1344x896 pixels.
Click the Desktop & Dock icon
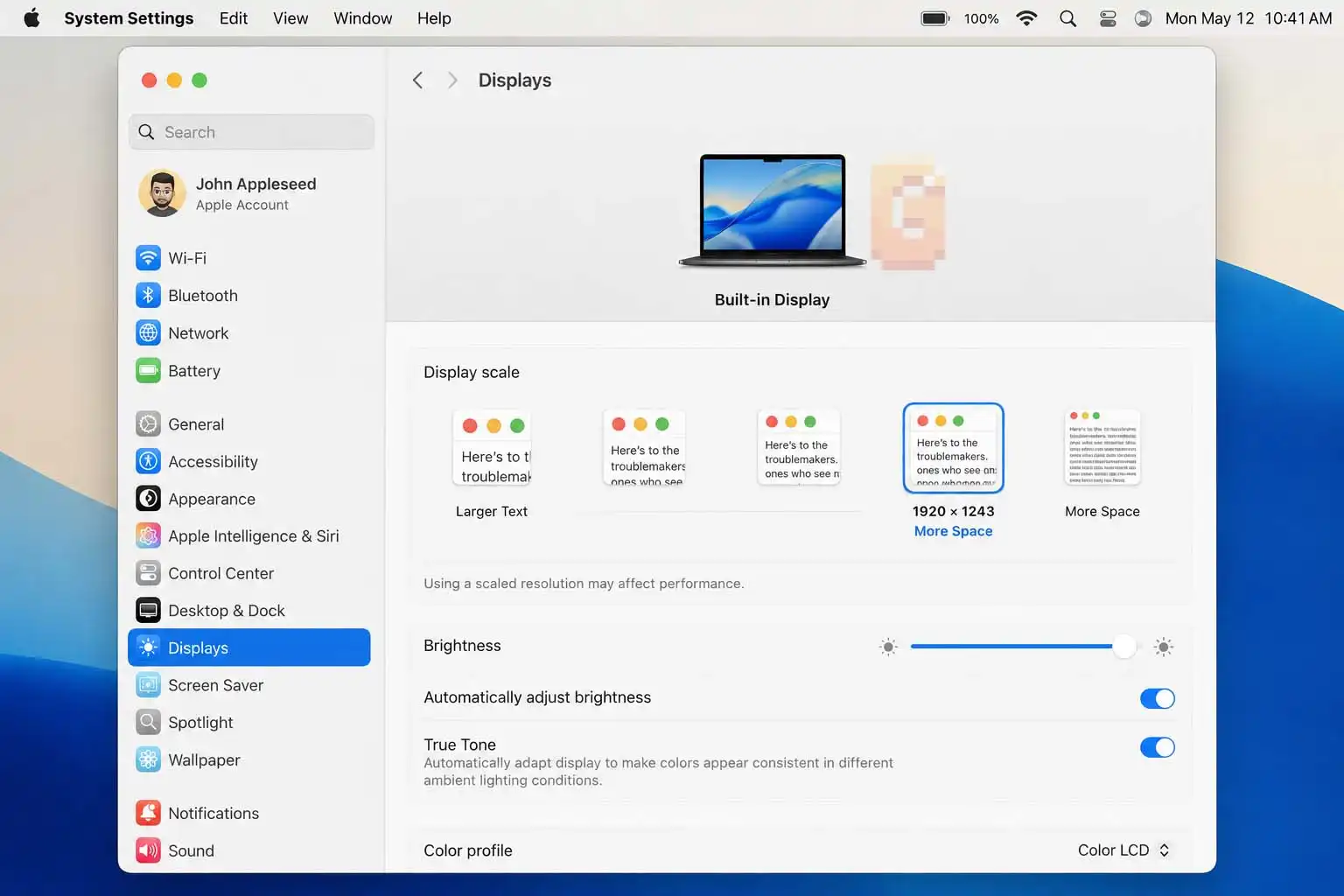pyautogui.click(x=148, y=611)
